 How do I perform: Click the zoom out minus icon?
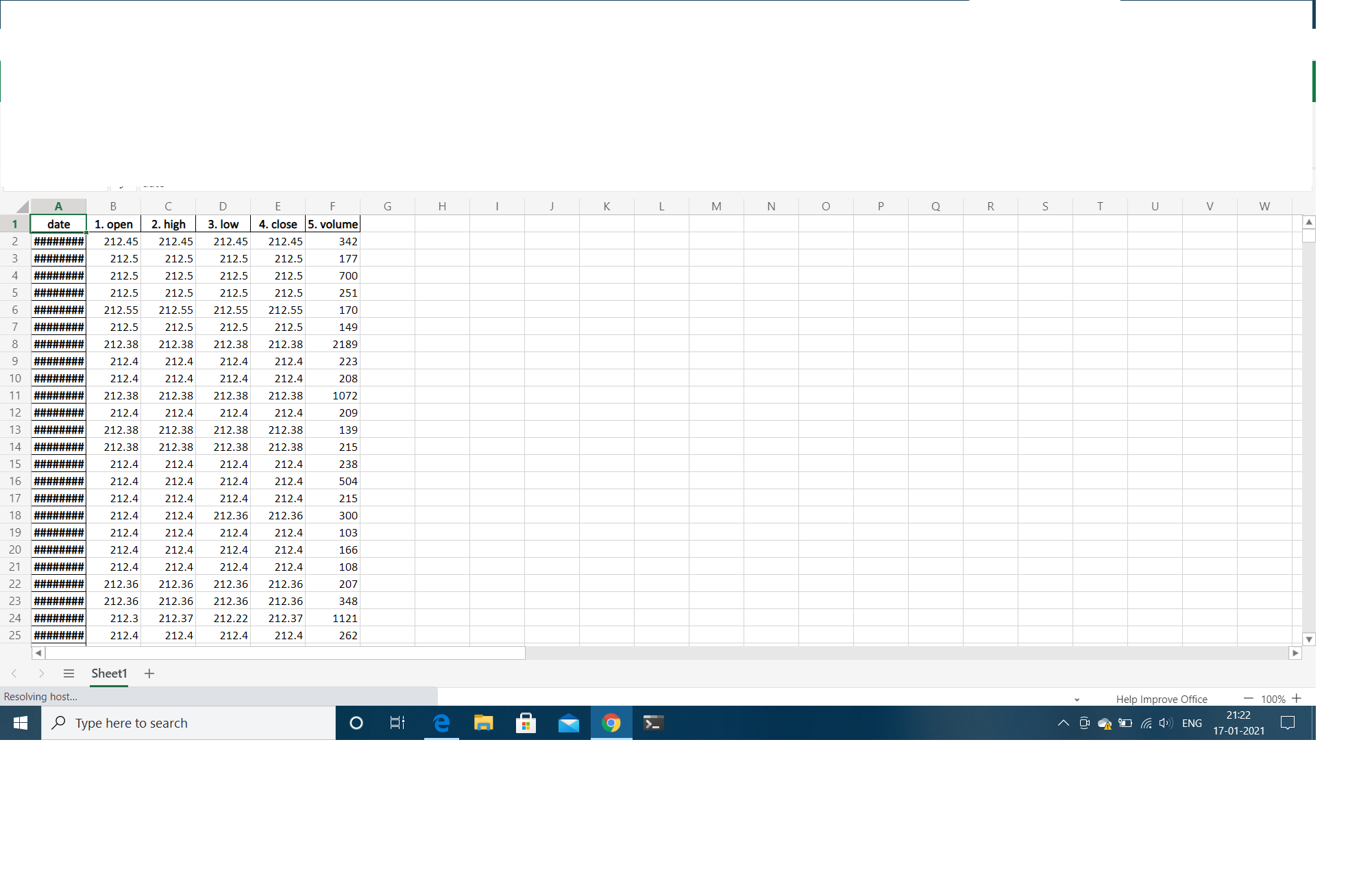click(1248, 698)
